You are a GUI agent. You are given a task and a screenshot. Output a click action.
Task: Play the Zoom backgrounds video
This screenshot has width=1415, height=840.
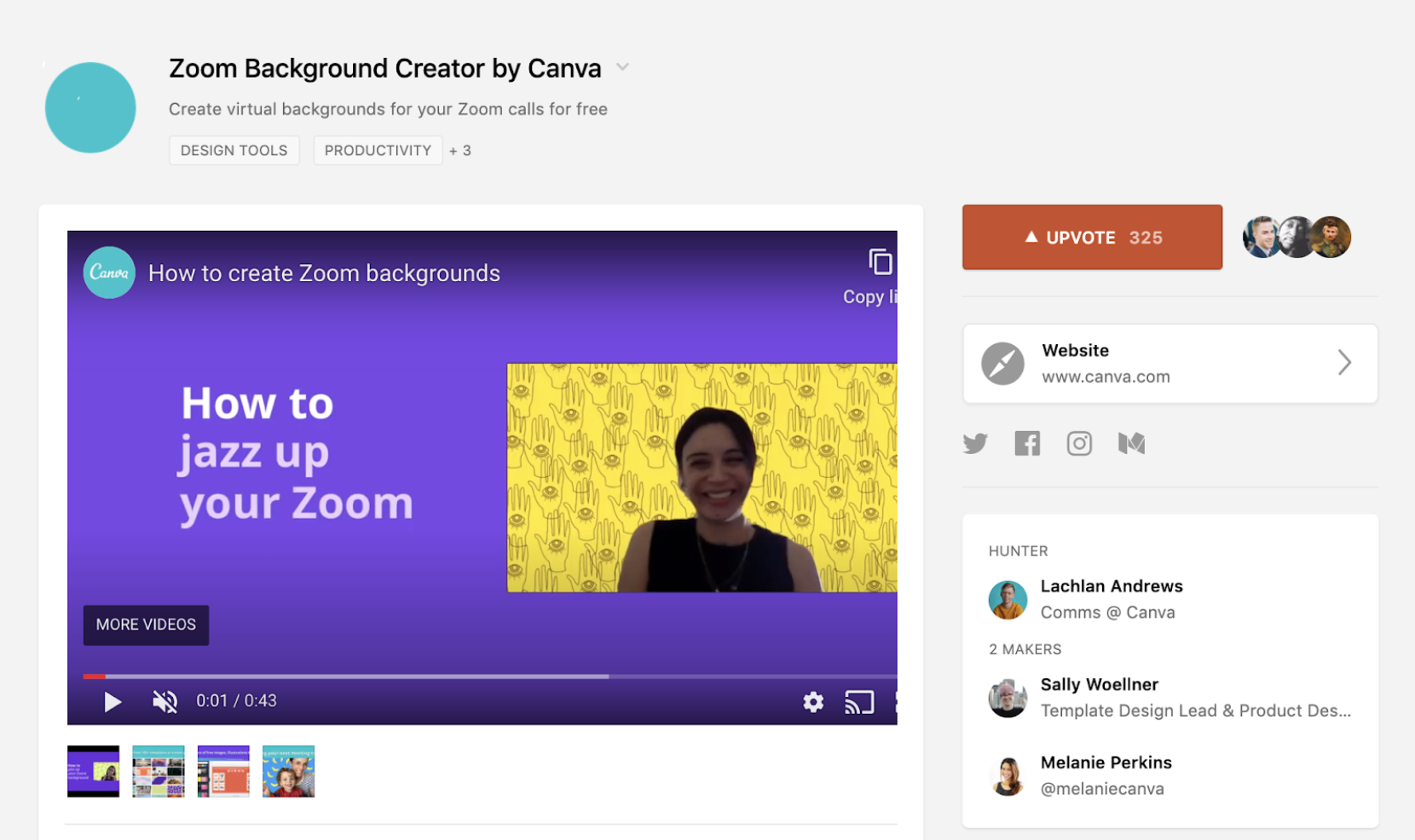pos(112,701)
